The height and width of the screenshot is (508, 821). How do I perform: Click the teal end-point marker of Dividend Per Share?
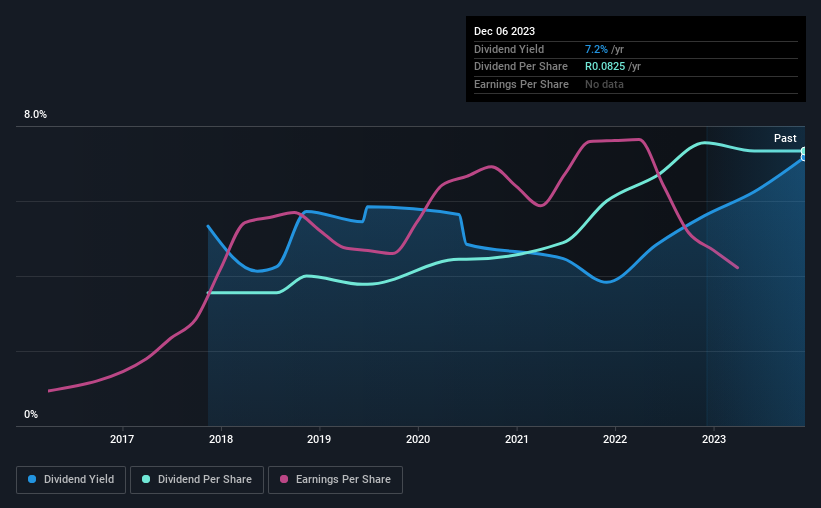pyautogui.click(x=804, y=151)
